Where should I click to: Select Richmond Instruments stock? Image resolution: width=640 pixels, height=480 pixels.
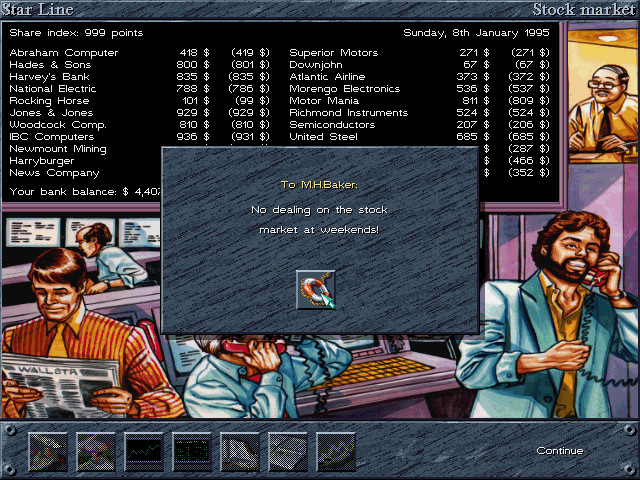point(419,113)
